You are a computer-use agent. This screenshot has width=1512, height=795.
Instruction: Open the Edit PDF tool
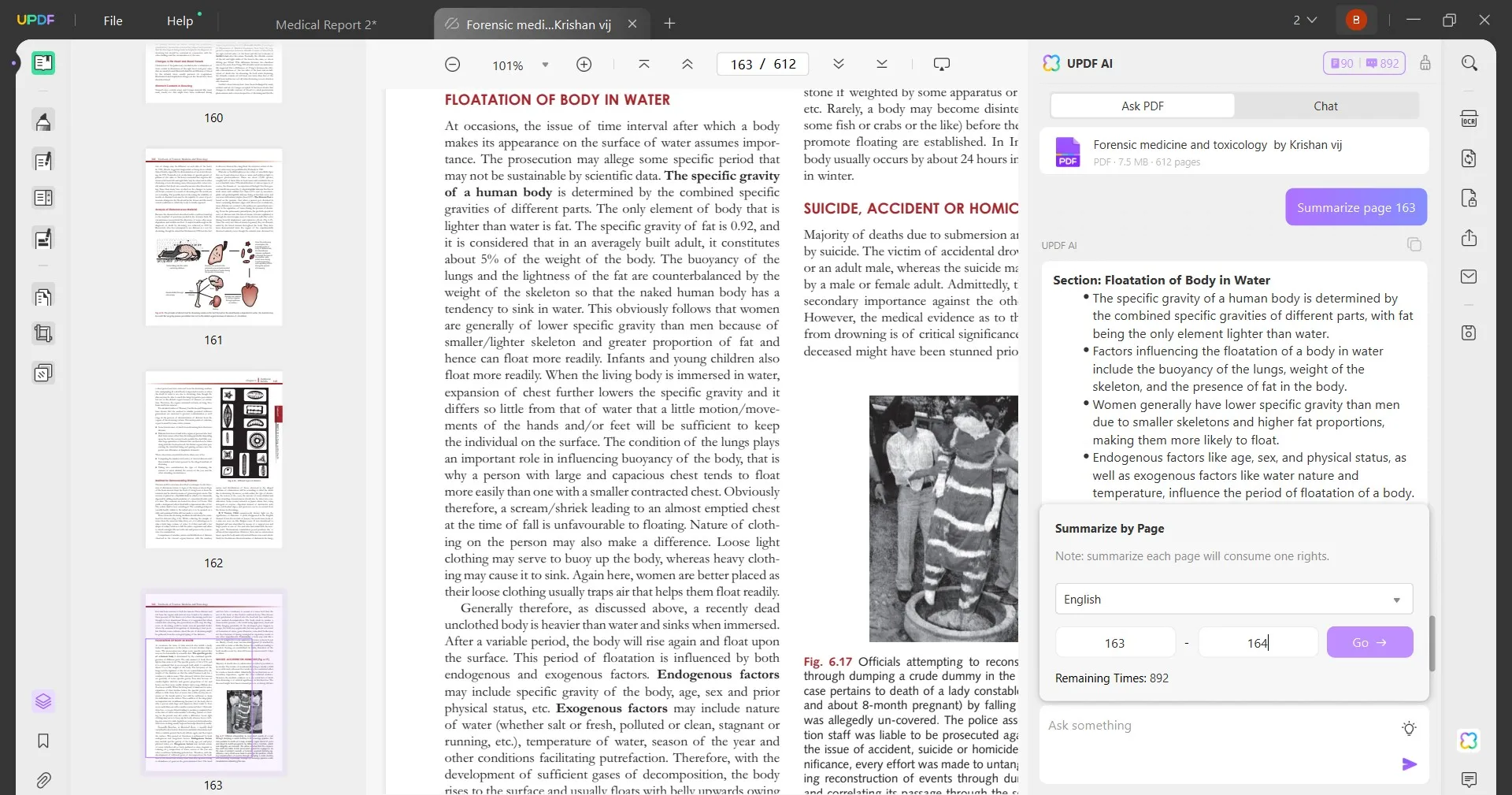[43, 161]
